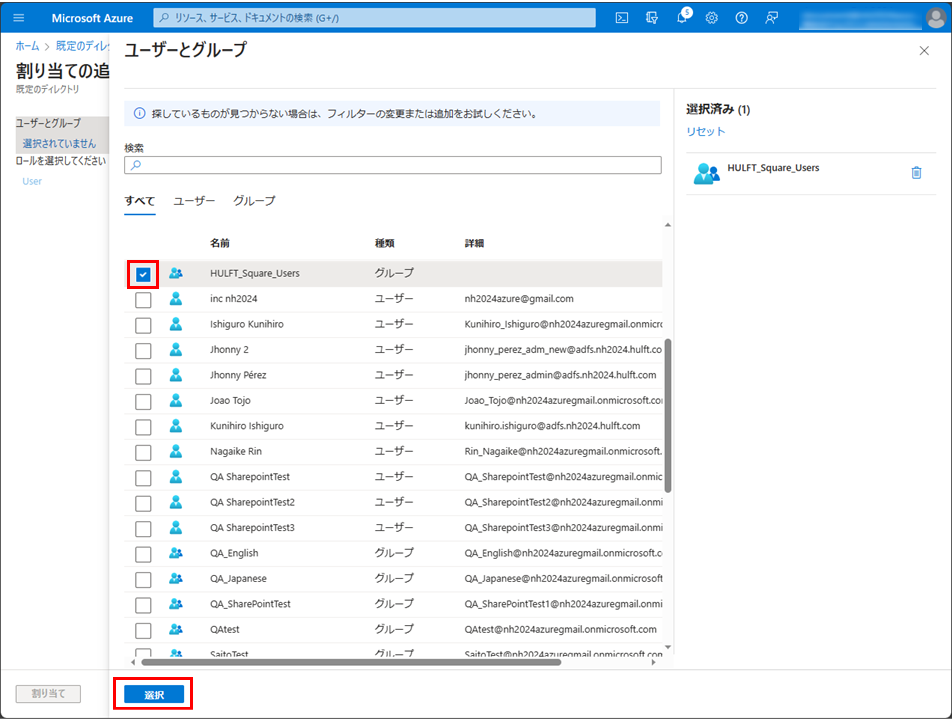This screenshot has width=952, height=720.
Task: Open the help question mark icon
Action: click(x=741, y=18)
